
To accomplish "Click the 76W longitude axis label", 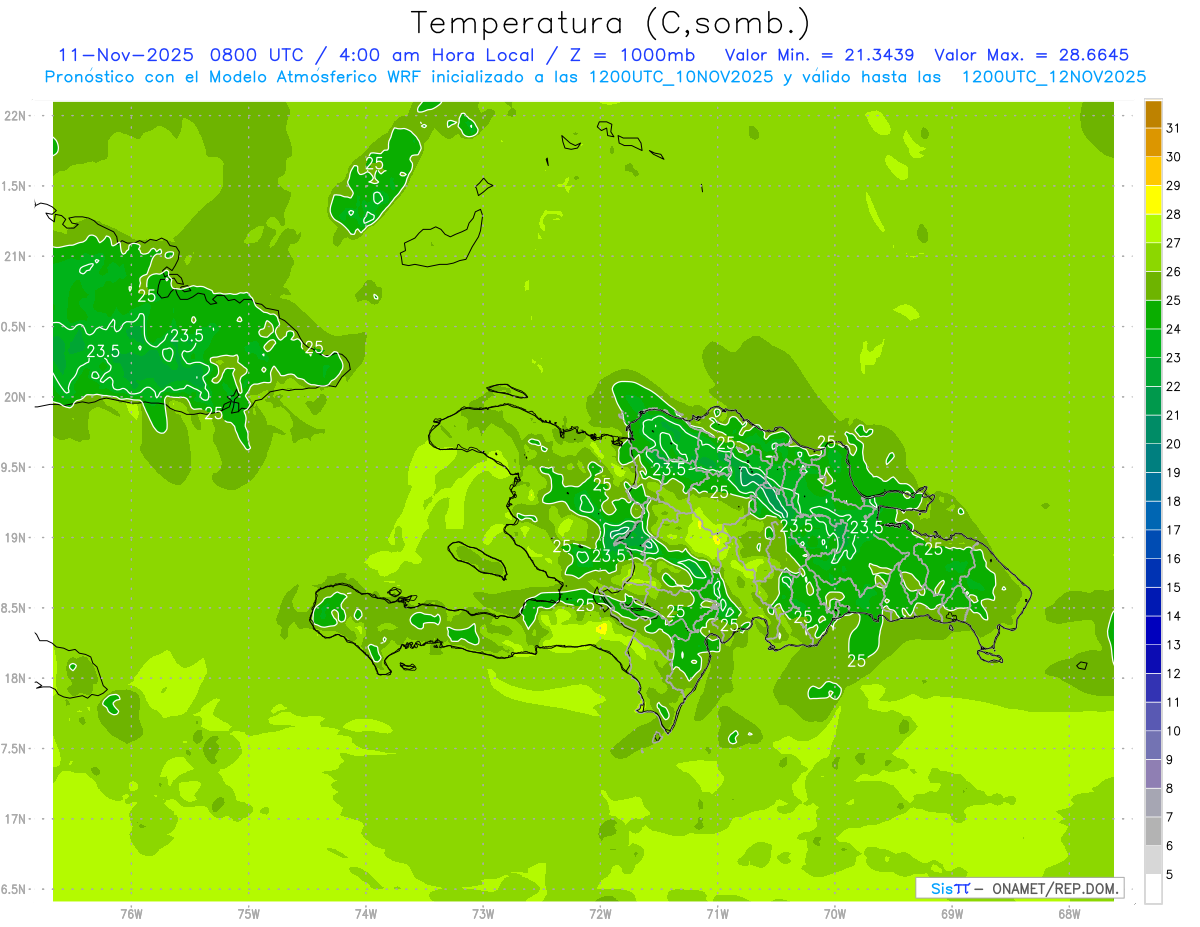I will coord(131,913).
